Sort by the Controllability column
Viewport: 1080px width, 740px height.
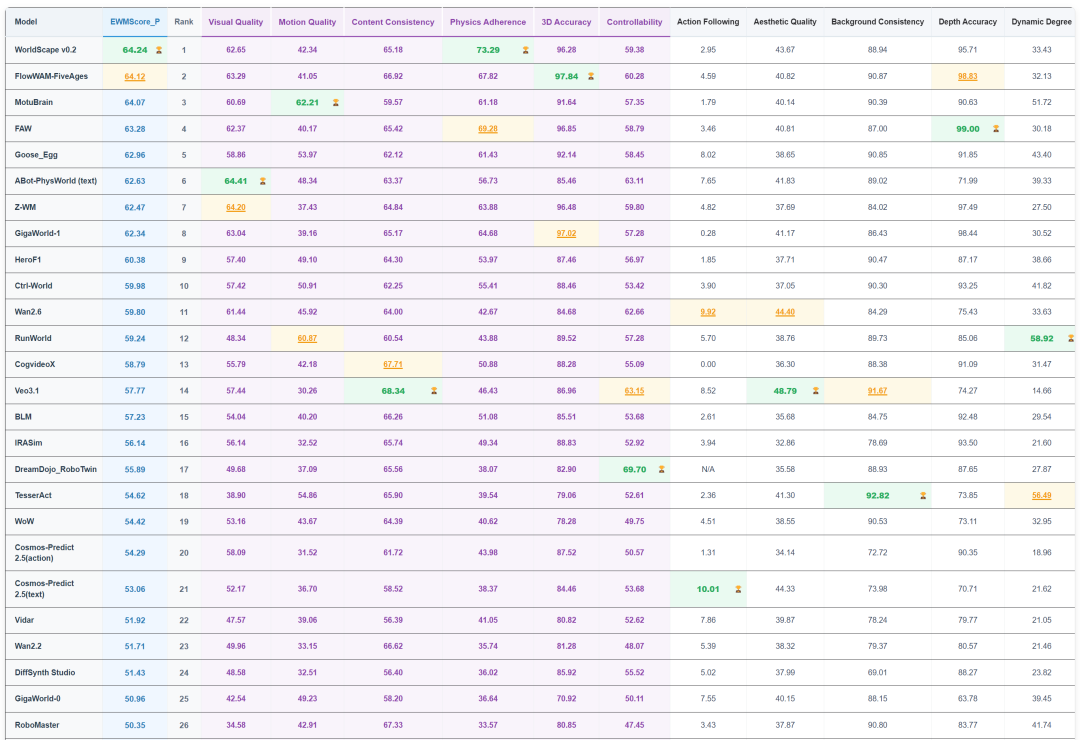click(x=634, y=22)
